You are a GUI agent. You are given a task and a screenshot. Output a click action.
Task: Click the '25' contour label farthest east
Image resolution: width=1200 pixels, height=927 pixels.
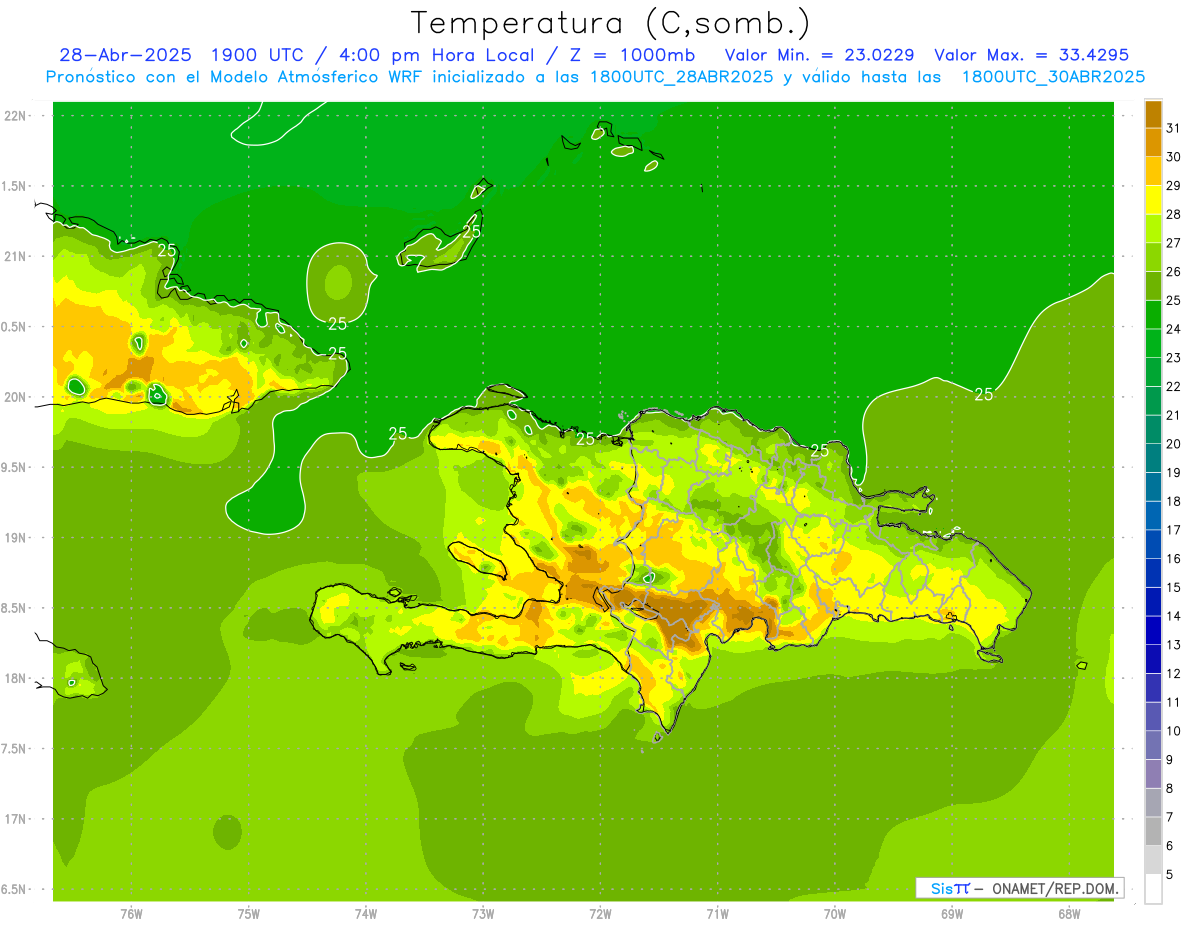[x=984, y=395]
